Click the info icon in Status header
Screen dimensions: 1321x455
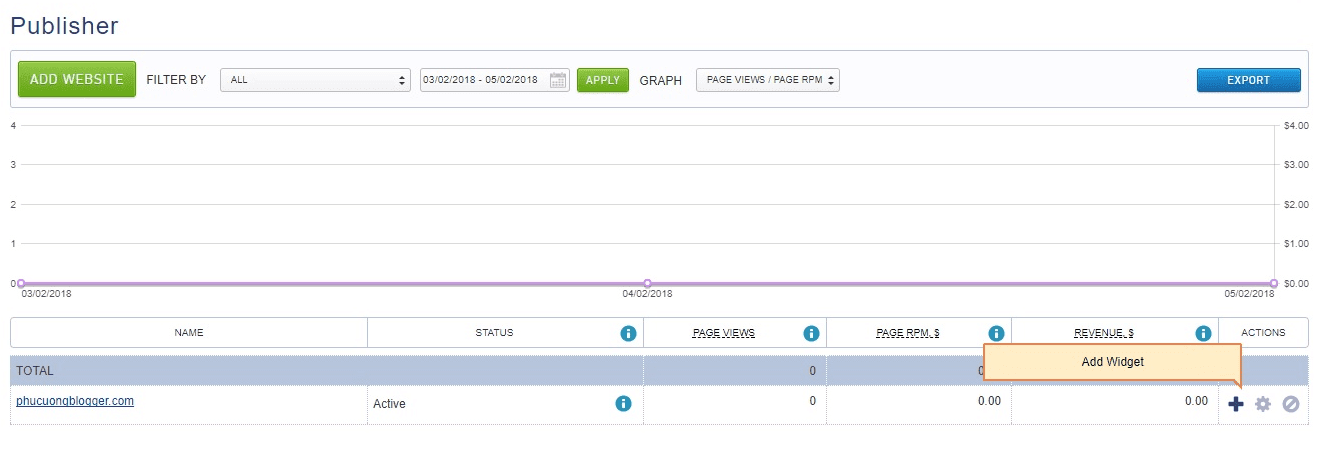628,333
